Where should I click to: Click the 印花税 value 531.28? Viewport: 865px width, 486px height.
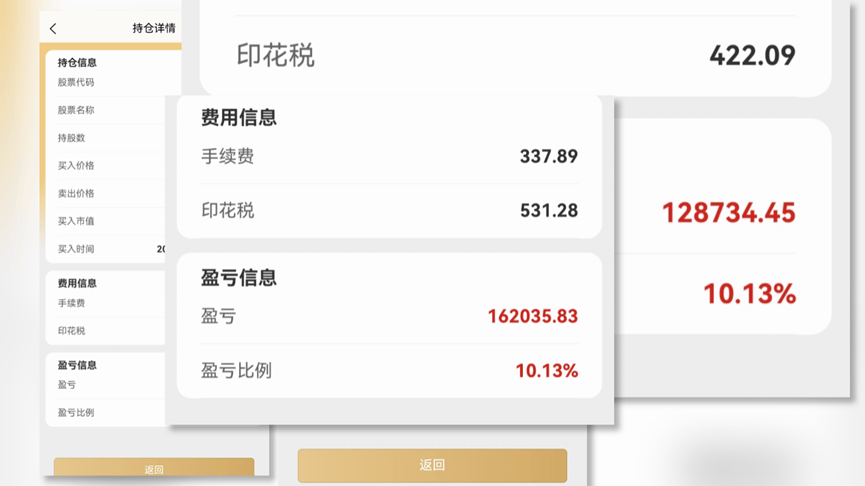coord(548,210)
